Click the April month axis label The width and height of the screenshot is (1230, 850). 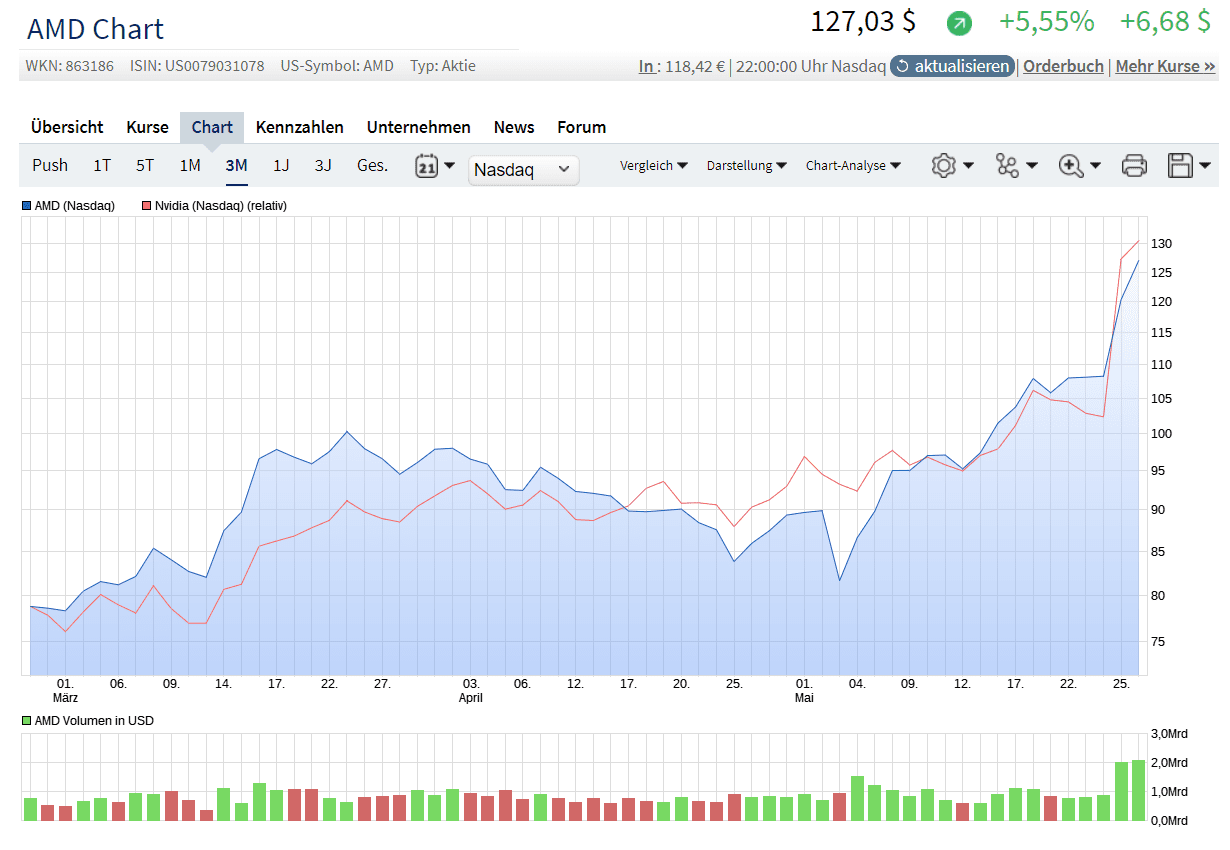471,698
